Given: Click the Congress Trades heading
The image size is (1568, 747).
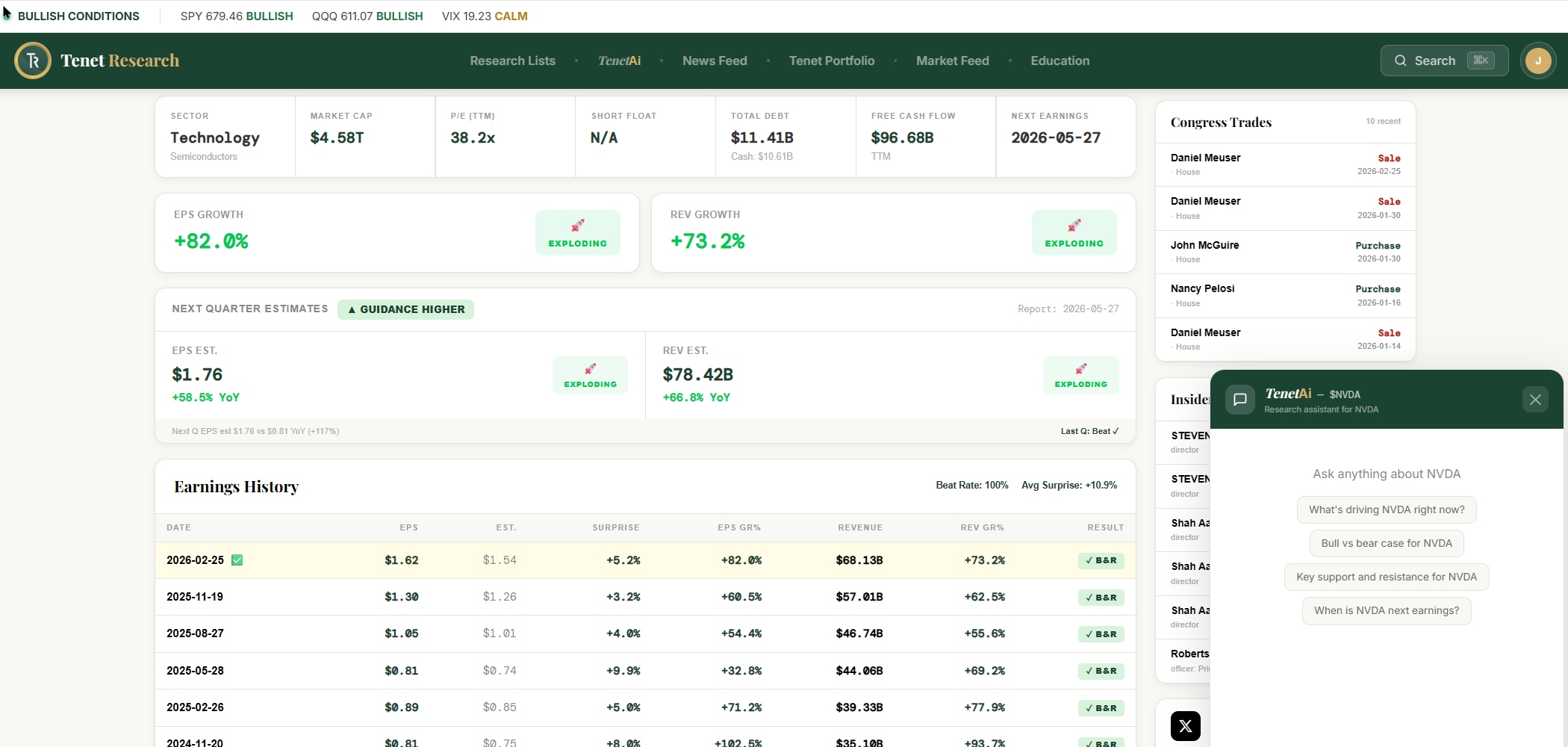Looking at the screenshot, I should (1221, 122).
